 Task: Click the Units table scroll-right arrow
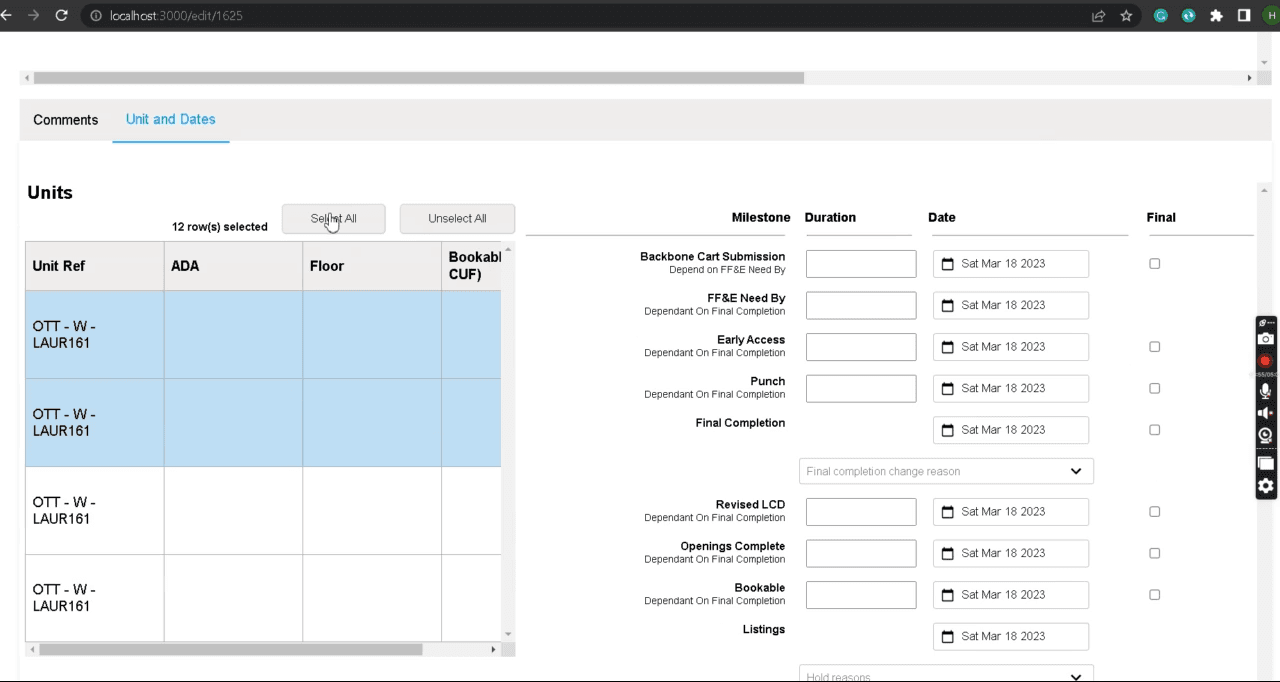click(493, 650)
